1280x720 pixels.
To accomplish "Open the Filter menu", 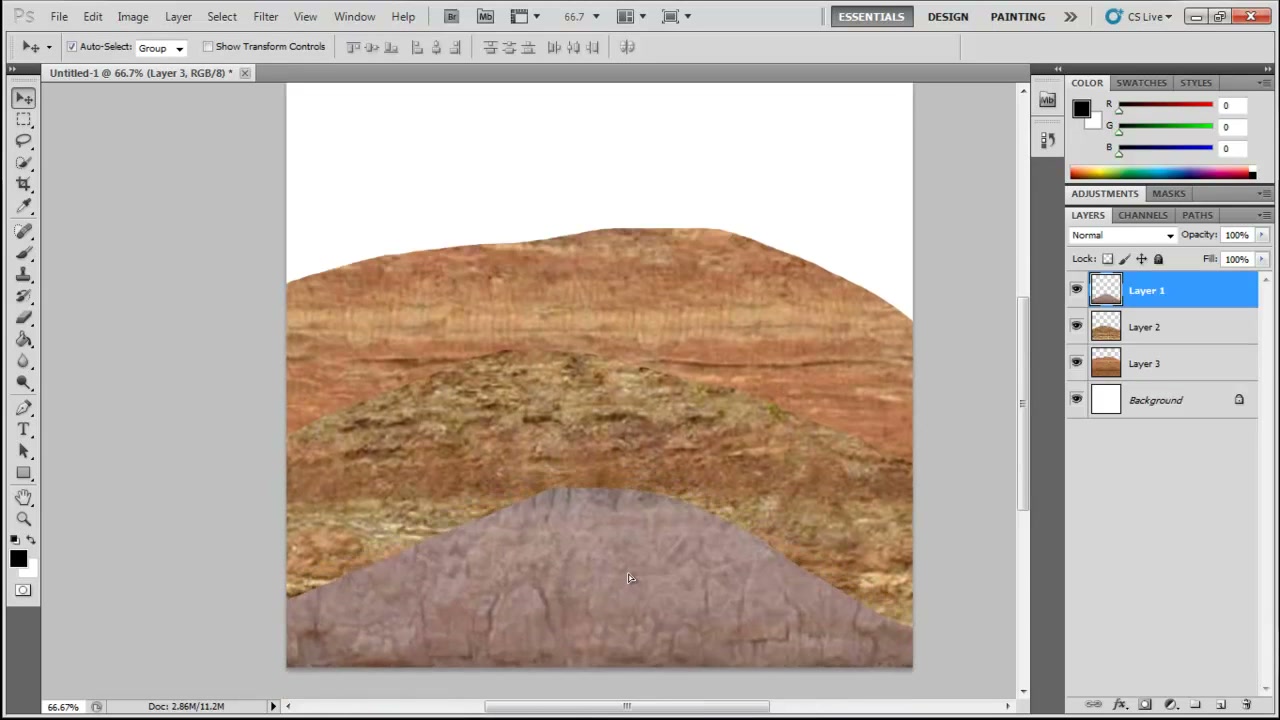I will [x=265, y=16].
